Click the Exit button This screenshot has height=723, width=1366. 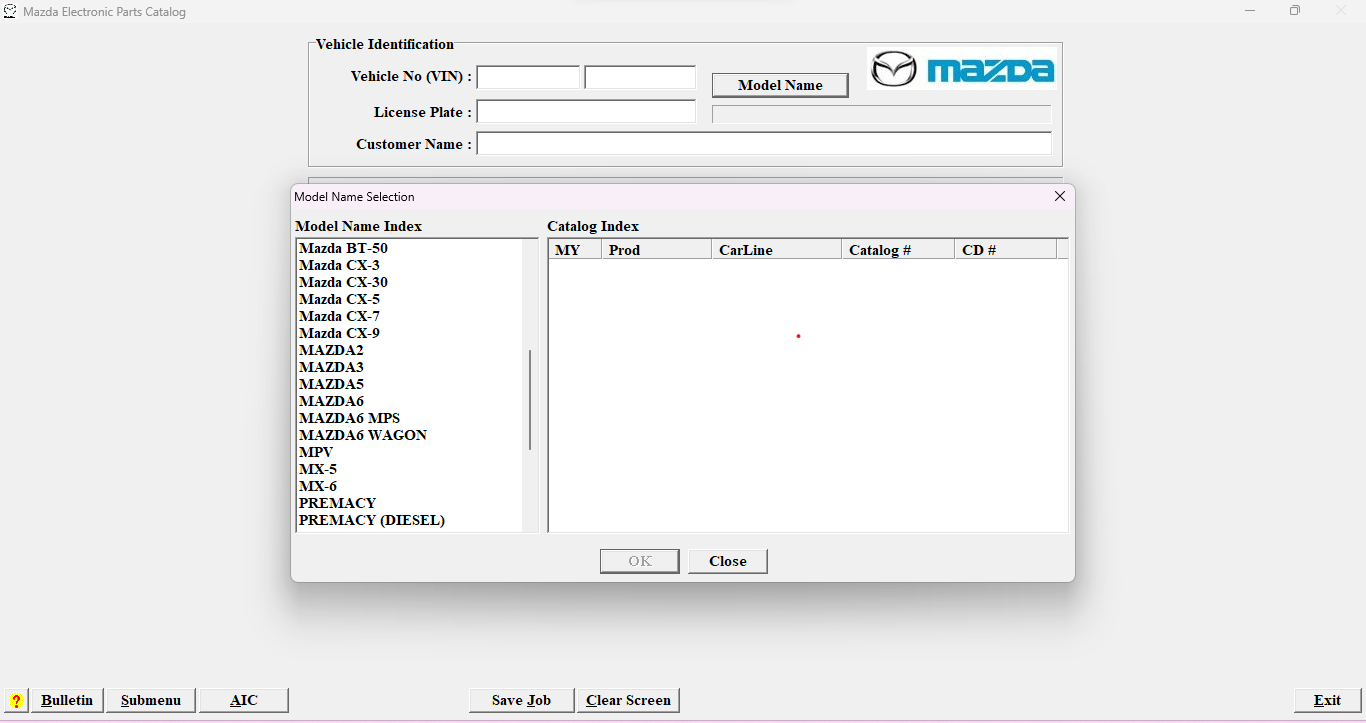[x=1328, y=700]
